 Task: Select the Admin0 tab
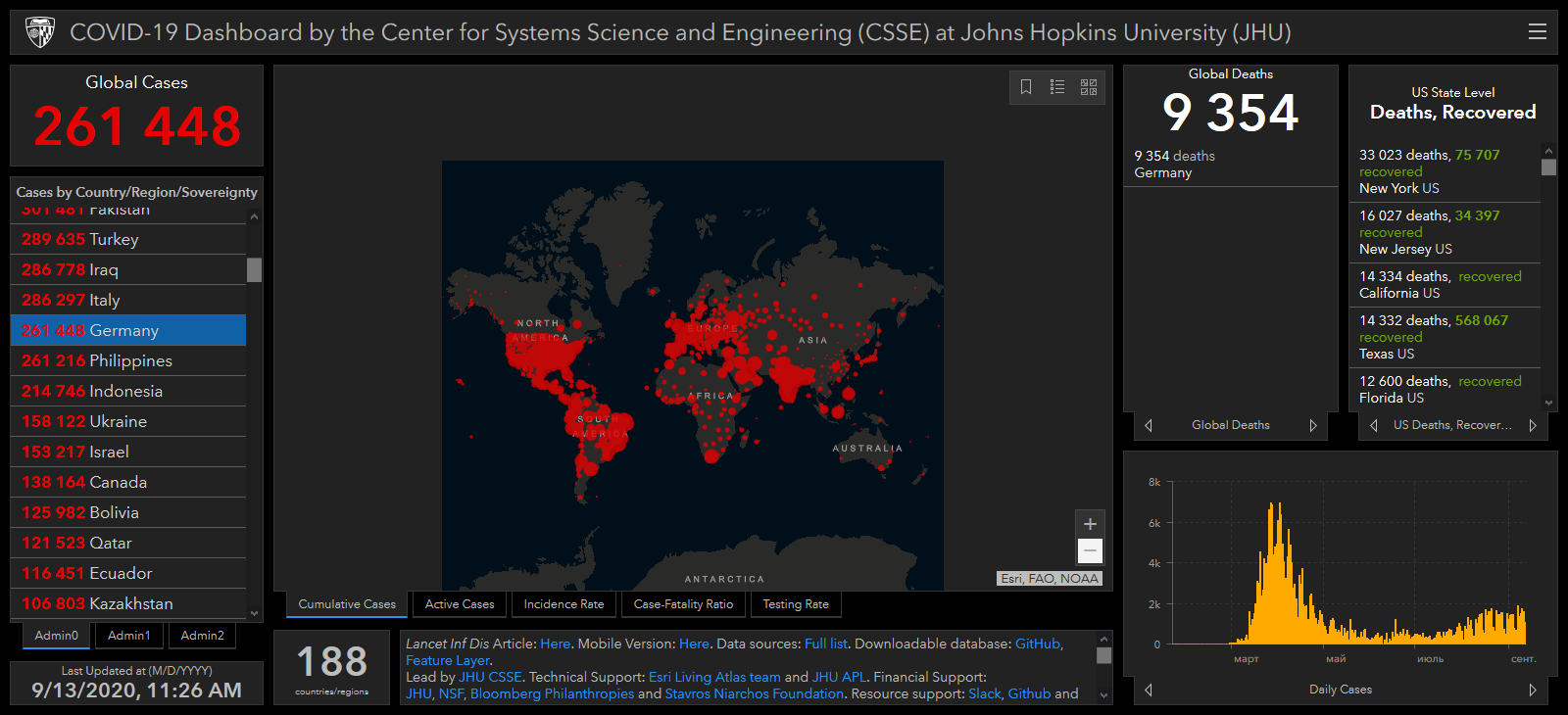(x=57, y=636)
